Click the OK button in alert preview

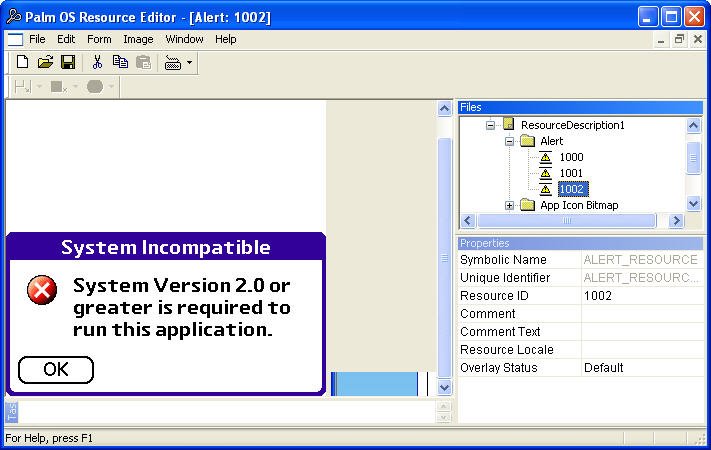[56, 370]
